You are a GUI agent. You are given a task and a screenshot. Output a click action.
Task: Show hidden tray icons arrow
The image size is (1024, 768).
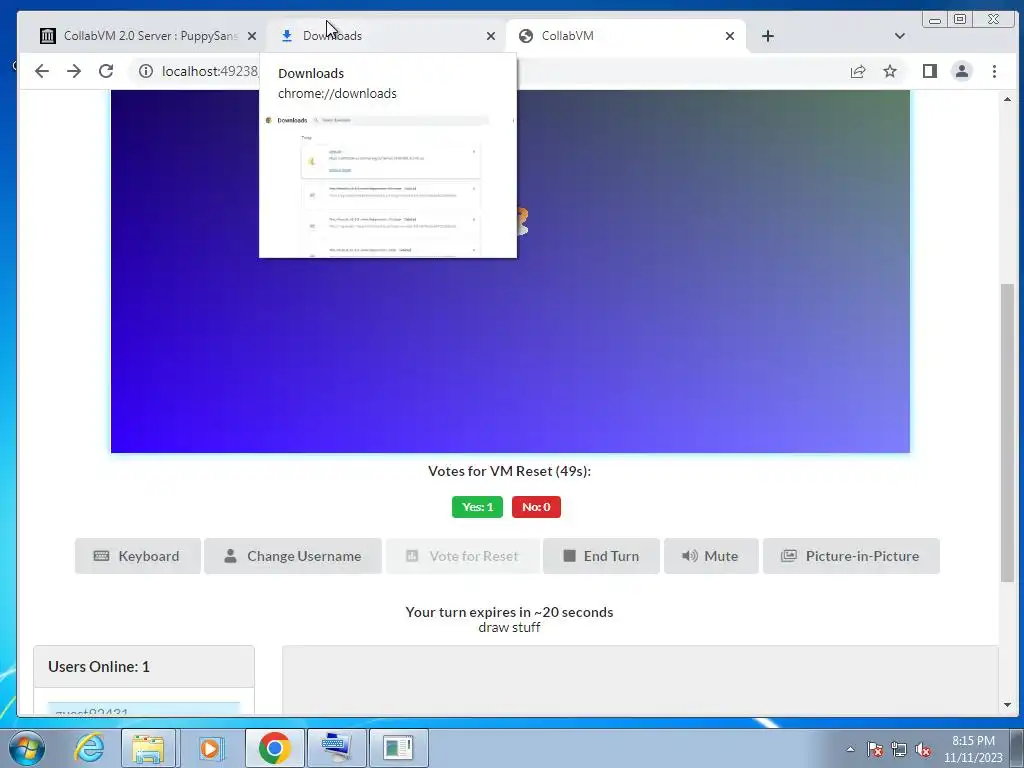850,749
